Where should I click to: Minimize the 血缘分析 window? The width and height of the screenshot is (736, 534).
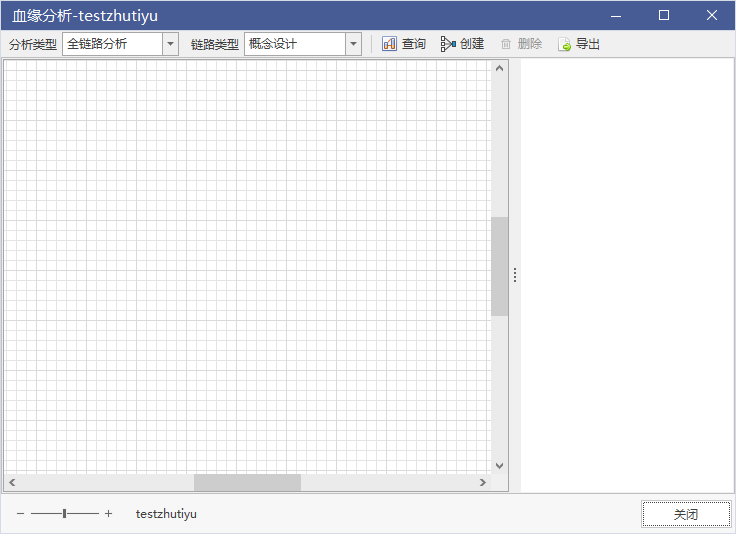pyautogui.click(x=616, y=15)
